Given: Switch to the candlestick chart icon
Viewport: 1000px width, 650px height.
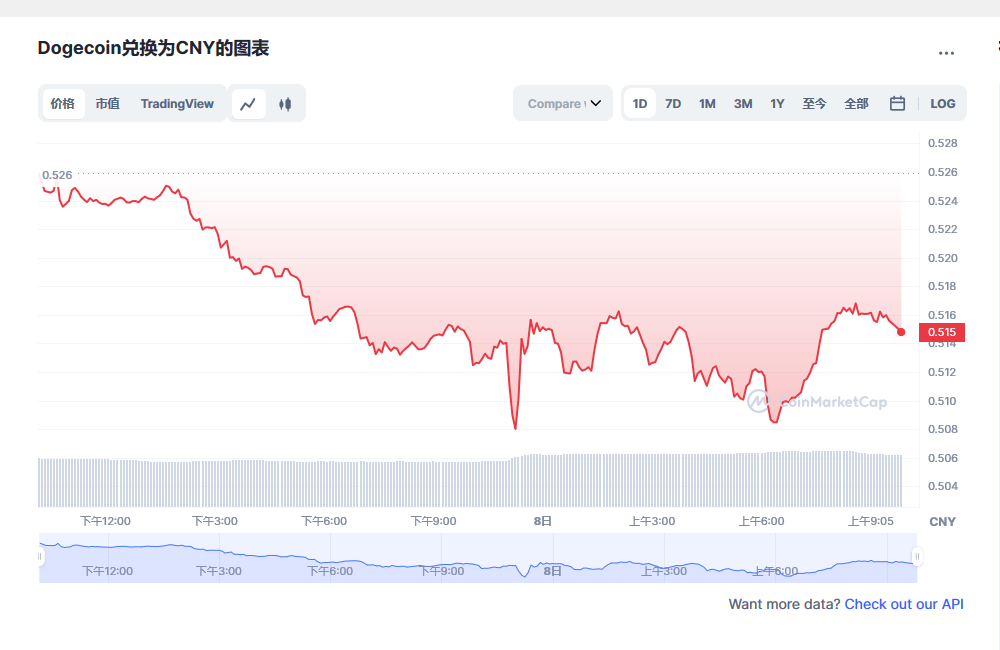Looking at the screenshot, I should [x=285, y=103].
